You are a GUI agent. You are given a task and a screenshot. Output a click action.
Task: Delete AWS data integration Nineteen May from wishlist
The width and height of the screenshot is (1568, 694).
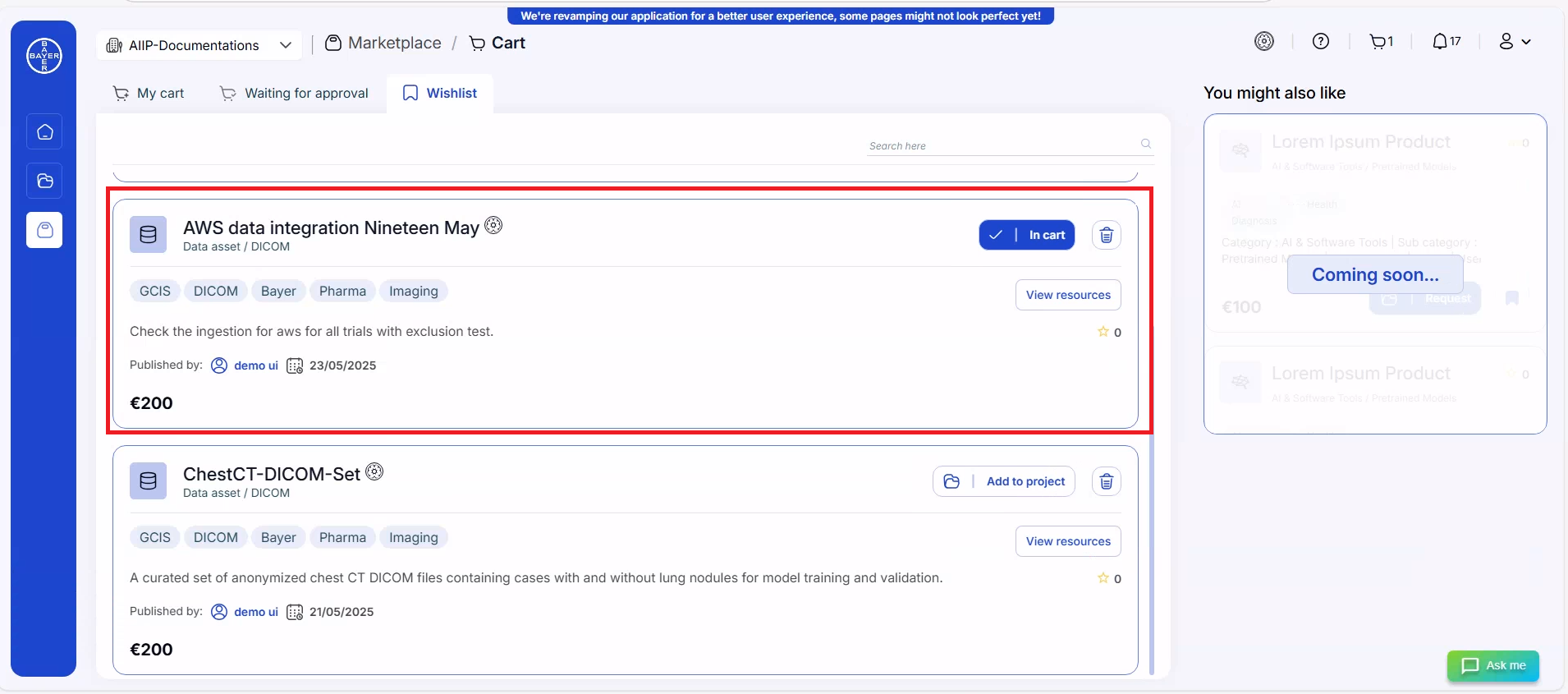(1107, 235)
